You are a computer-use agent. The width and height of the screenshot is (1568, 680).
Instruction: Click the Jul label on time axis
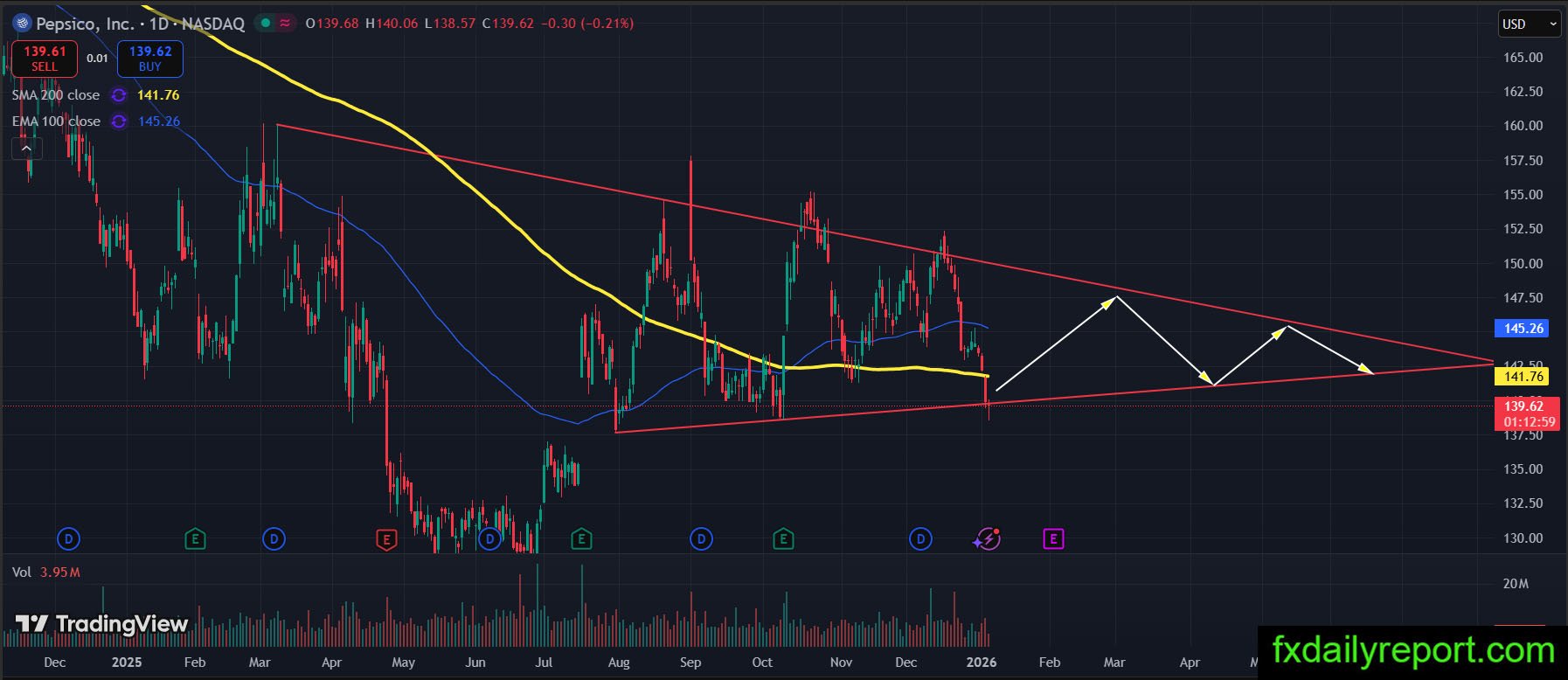(544, 663)
